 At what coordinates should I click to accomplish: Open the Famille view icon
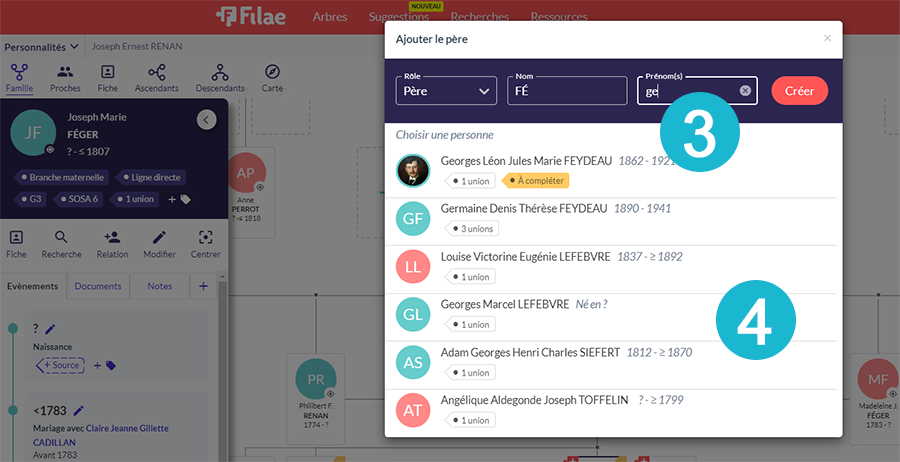coord(19,74)
